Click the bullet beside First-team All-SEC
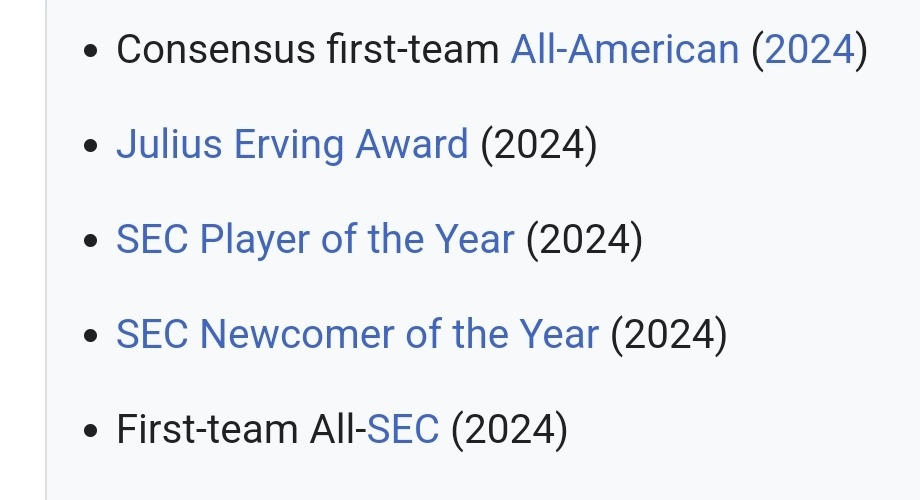Screen dimensions: 920x500 (x=92, y=432)
